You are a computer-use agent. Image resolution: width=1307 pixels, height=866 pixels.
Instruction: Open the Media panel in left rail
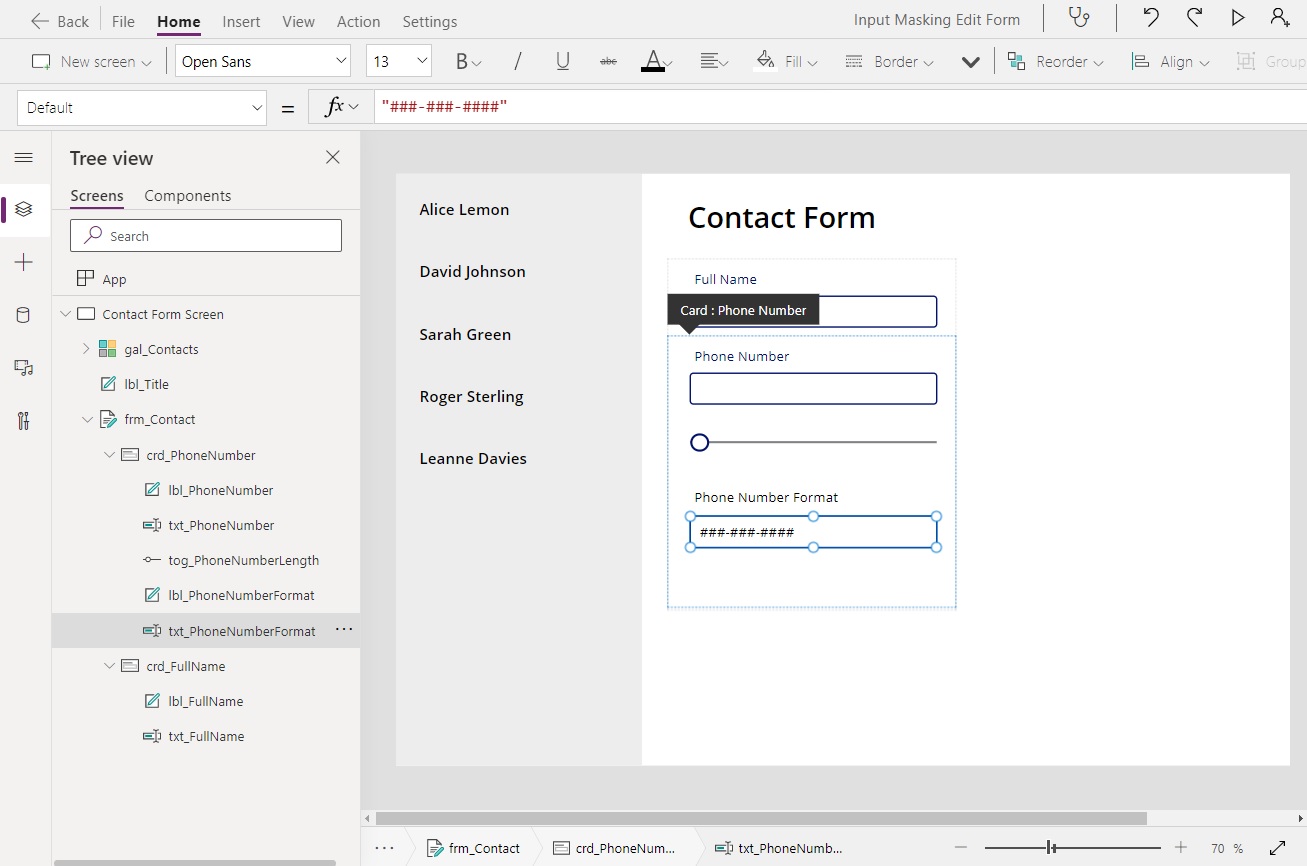[x=25, y=368]
